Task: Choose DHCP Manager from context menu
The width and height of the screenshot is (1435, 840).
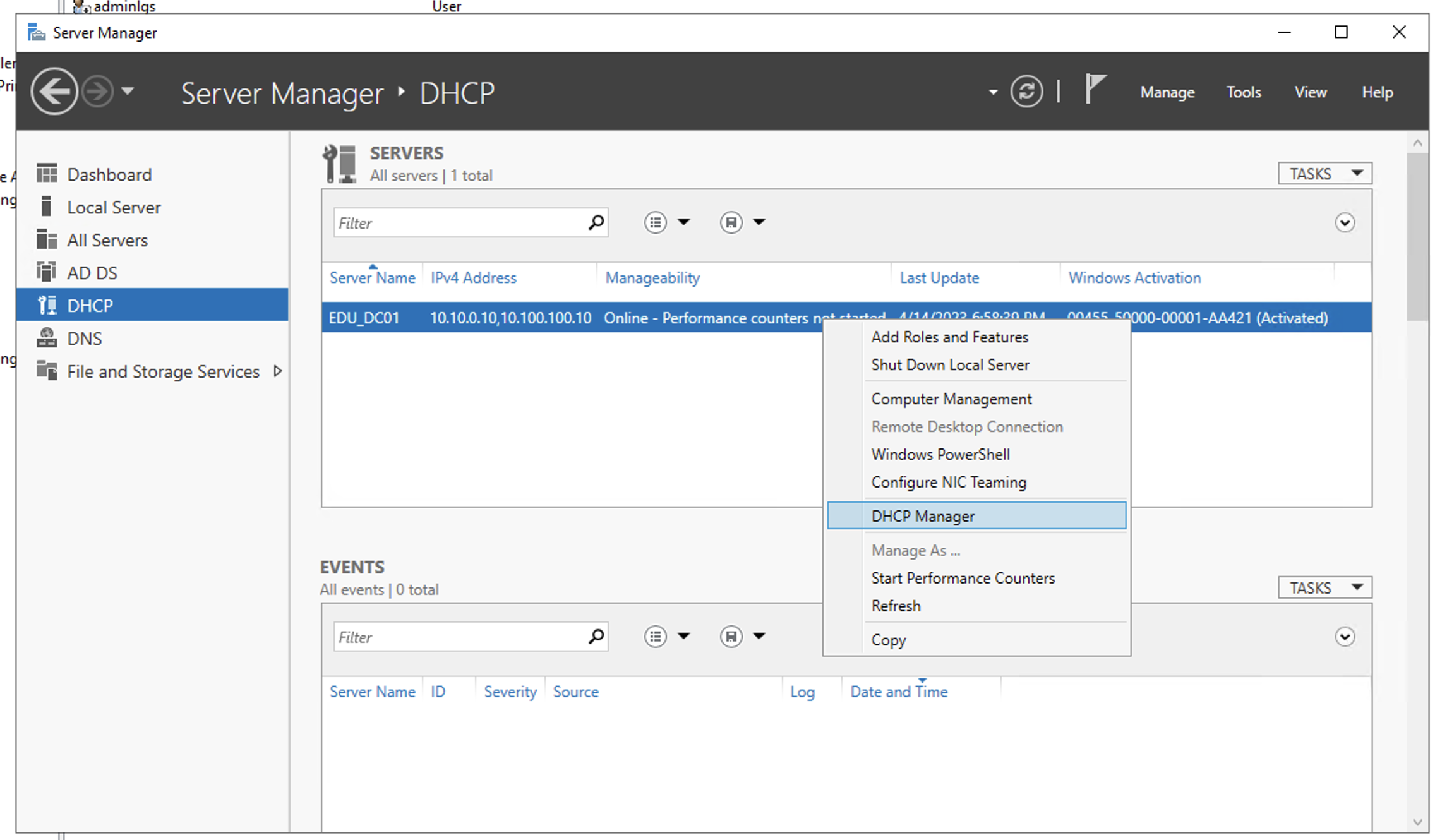Action: pos(976,516)
